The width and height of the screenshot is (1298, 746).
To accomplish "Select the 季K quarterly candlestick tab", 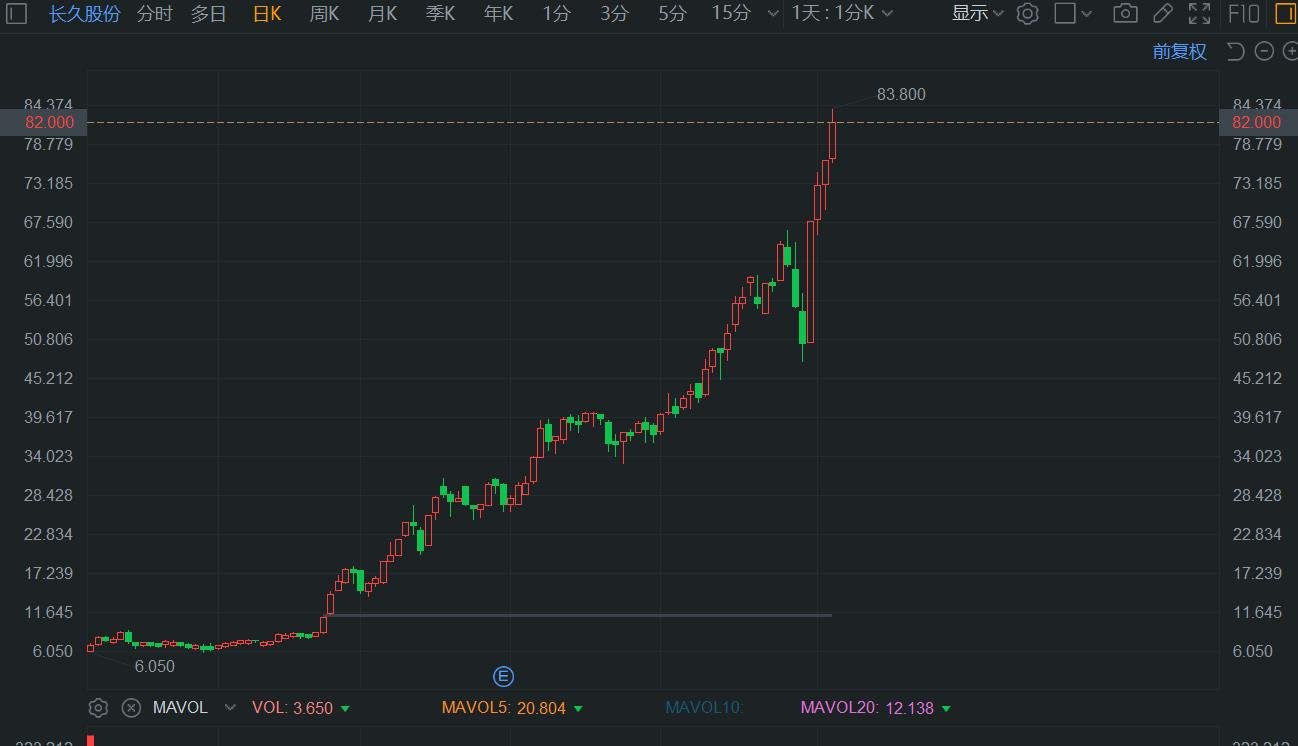I will point(440,14).
